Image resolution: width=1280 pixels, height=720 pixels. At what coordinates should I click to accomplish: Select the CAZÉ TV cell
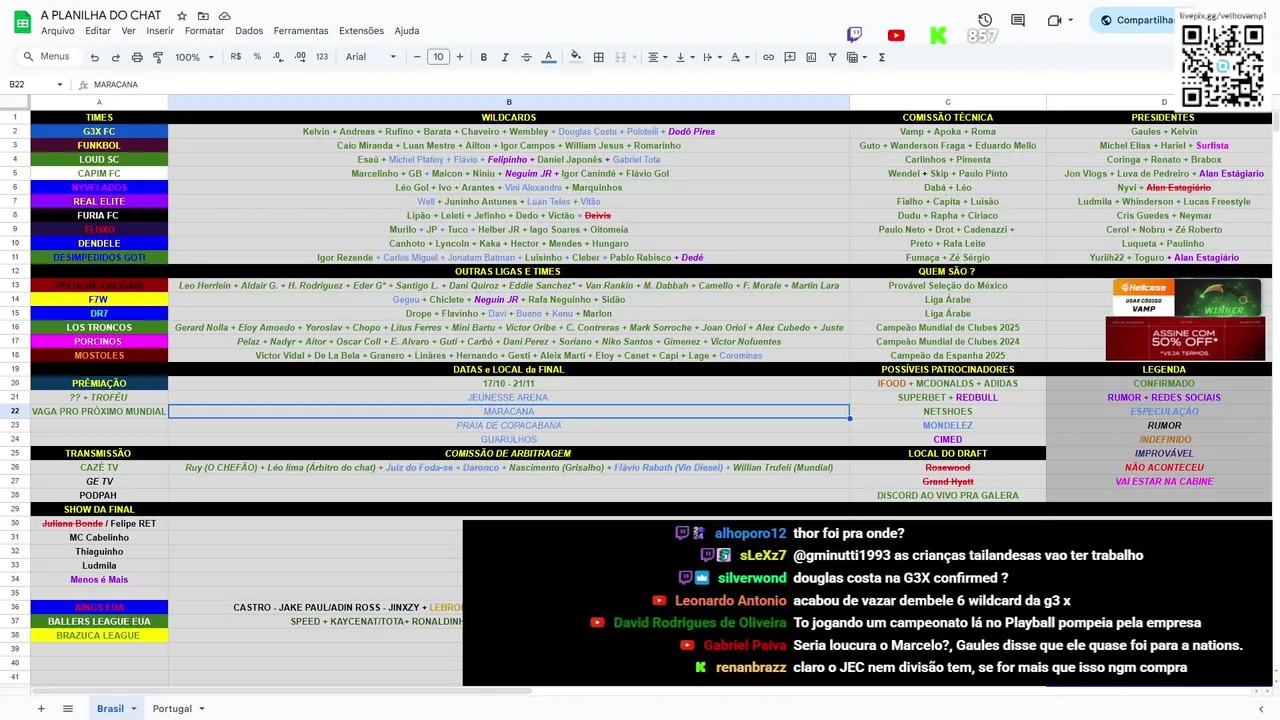pos(99,467)
